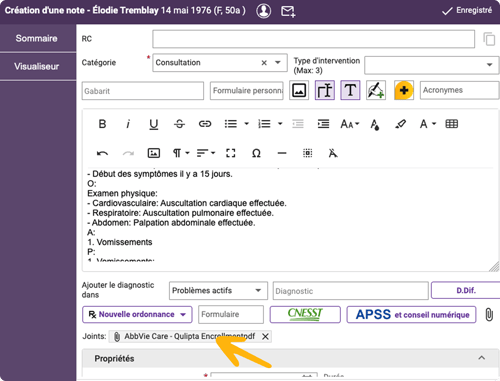
Task: Click the insert image editor icon
Action: coord(154,153)
